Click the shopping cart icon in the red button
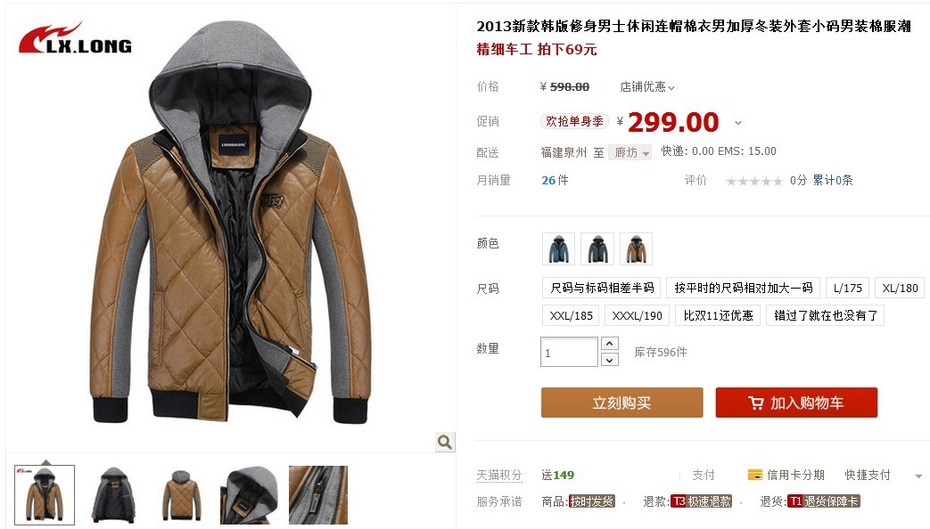The image size is (930, 529). pos(756,403)
